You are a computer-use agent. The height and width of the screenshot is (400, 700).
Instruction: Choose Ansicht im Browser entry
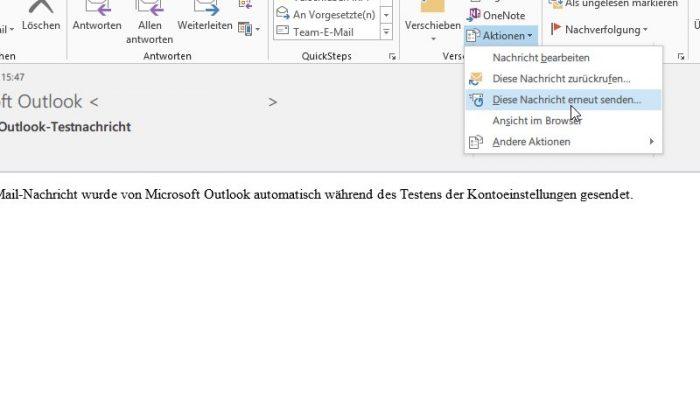[x=563, y=121]
